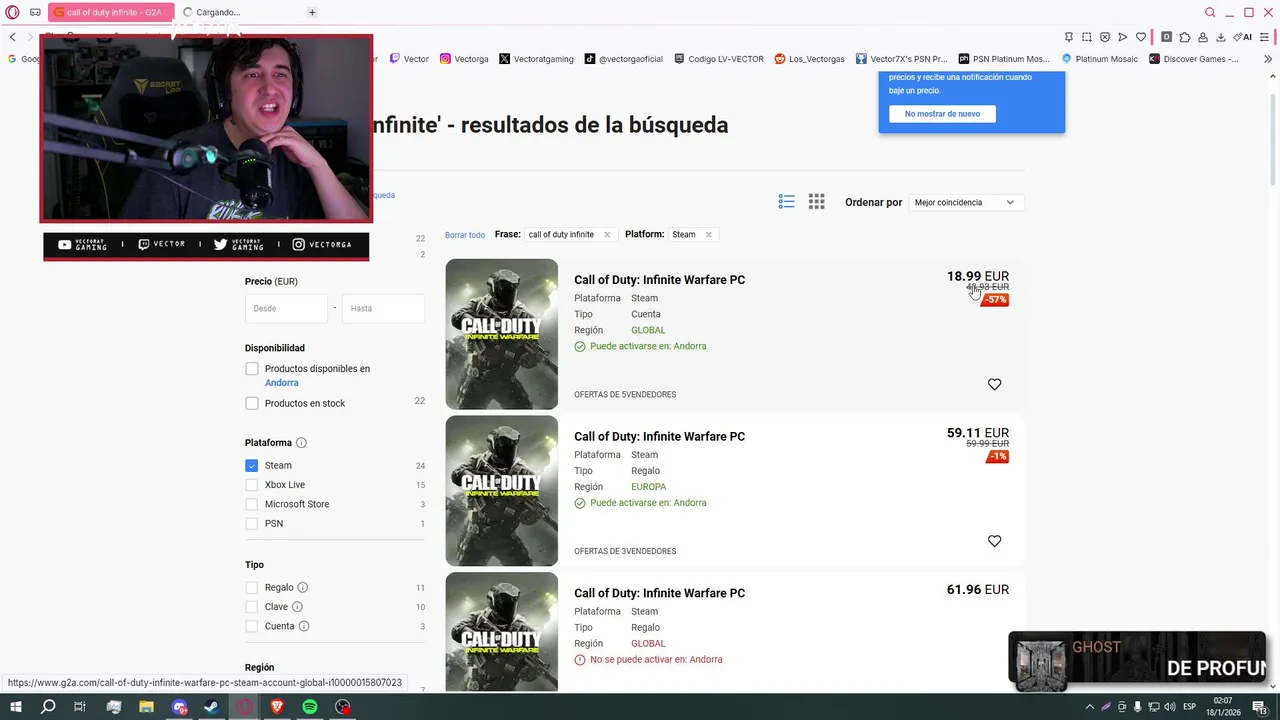The height and width of the screenshot is (720, 1280).
Task: Remove the 'call of duty infinite' phrase filter
Action: 607,235
